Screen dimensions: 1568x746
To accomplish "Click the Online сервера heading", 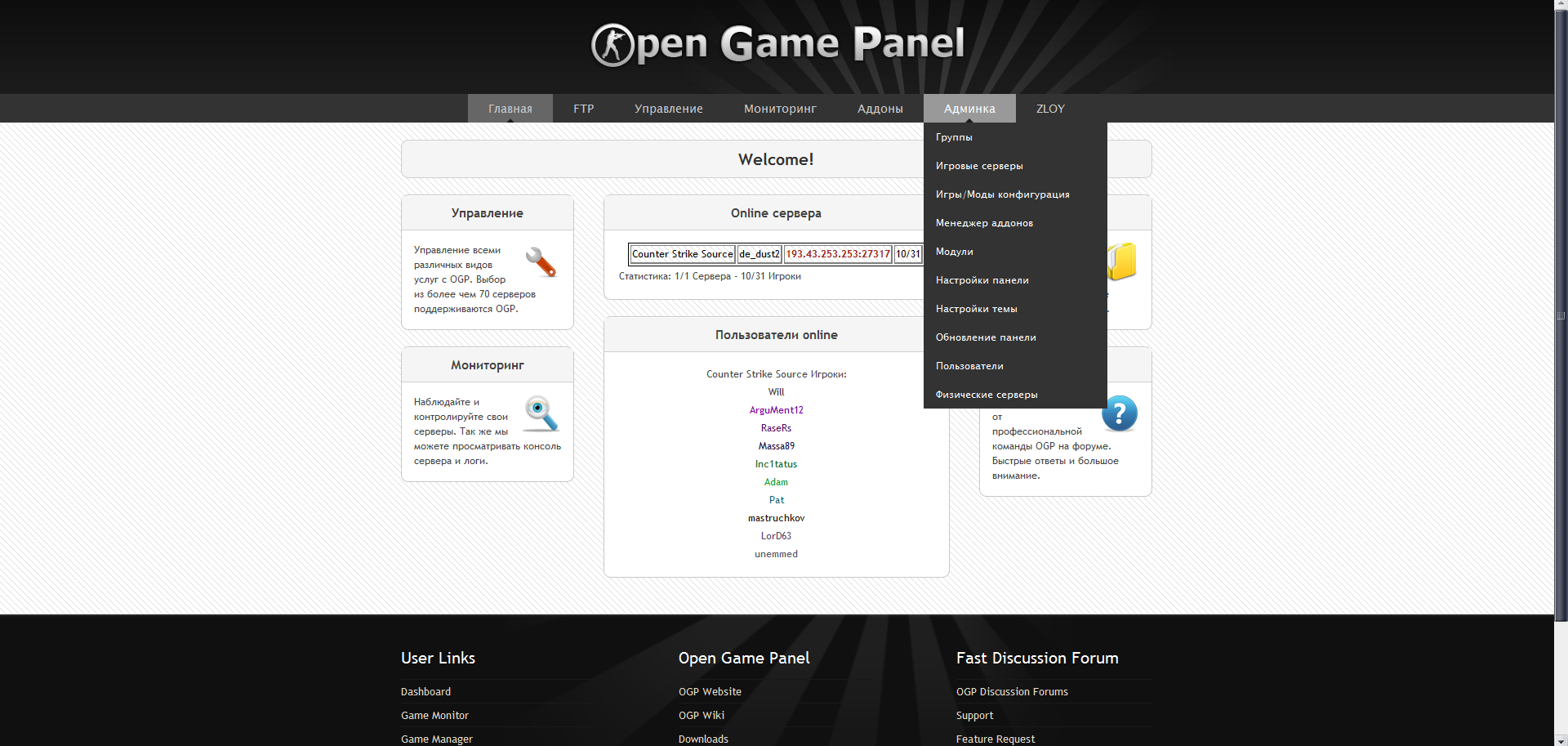I will point(776,213).
